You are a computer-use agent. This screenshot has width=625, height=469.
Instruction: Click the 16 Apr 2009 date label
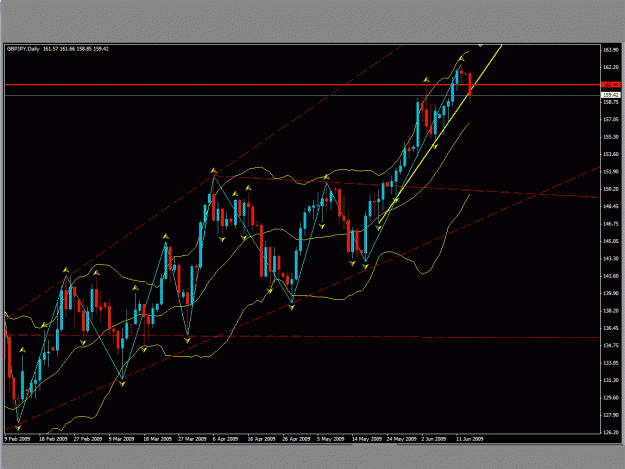click(x=261, y=439)
